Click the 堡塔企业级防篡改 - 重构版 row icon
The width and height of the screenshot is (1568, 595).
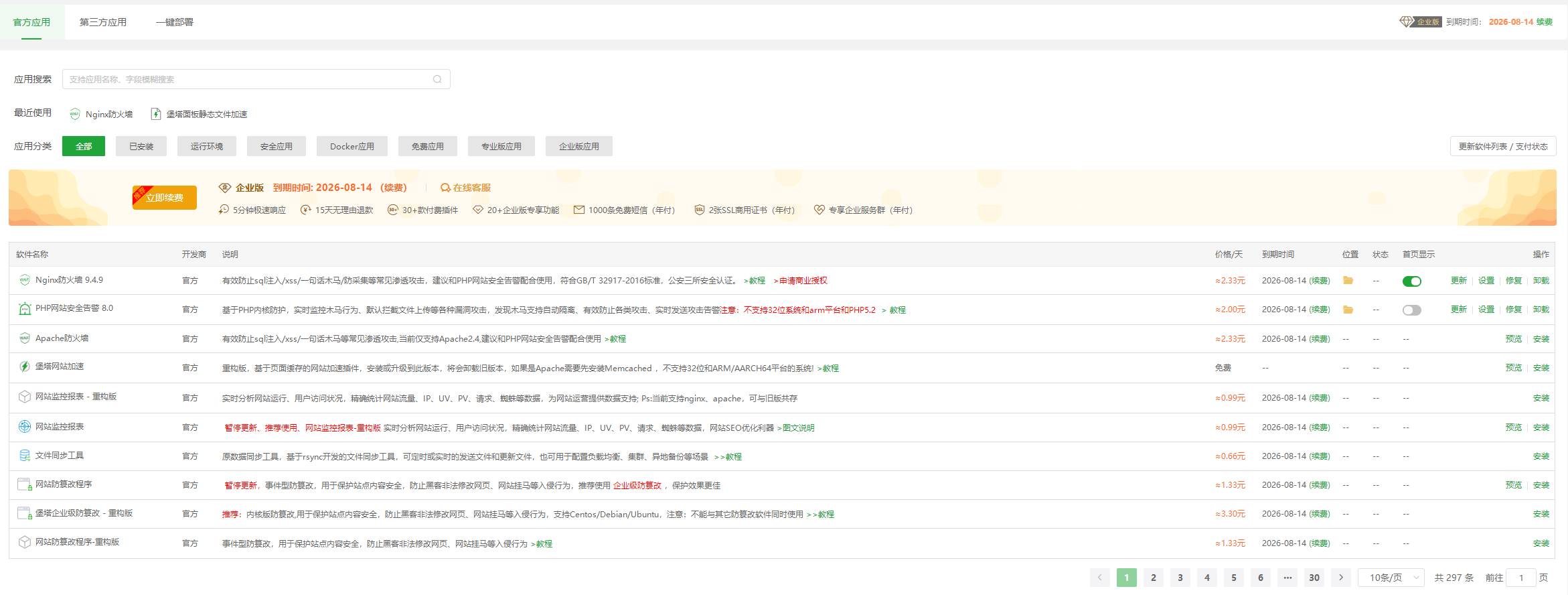coord(25,513)
